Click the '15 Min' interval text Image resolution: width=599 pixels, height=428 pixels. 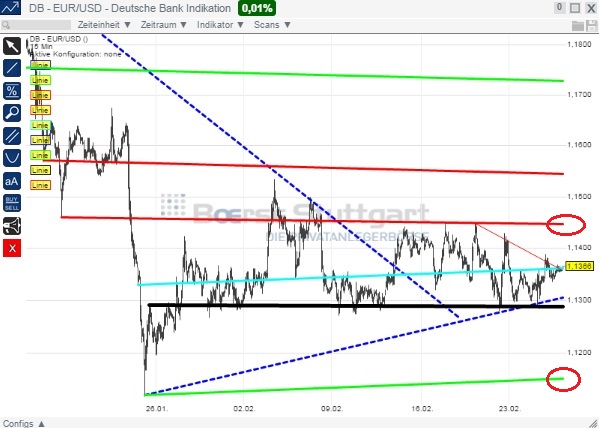41,47
